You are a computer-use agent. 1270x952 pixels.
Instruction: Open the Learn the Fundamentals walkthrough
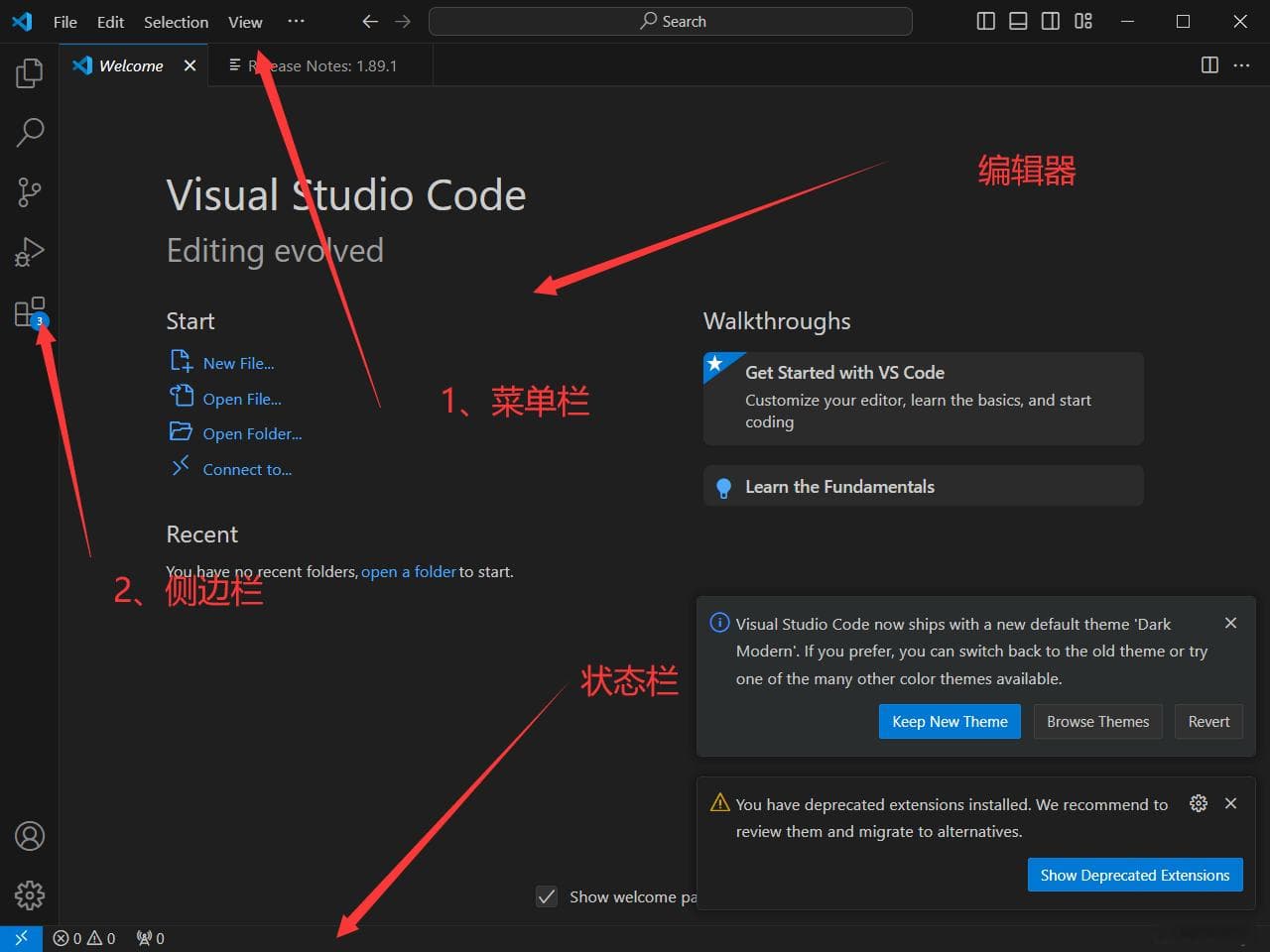924,486
